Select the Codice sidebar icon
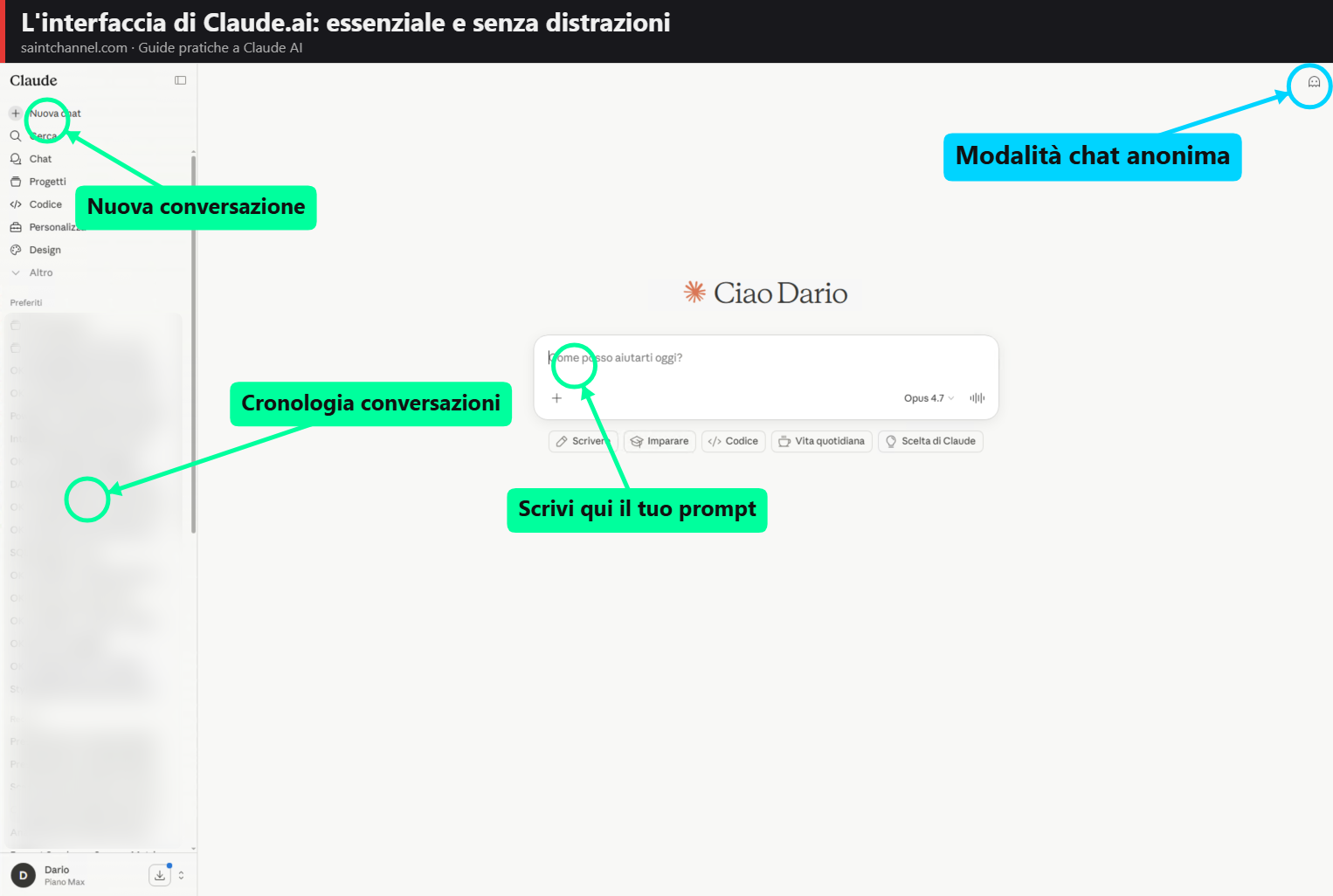The height and width of the screenshot is (896, 1333). 17,203
